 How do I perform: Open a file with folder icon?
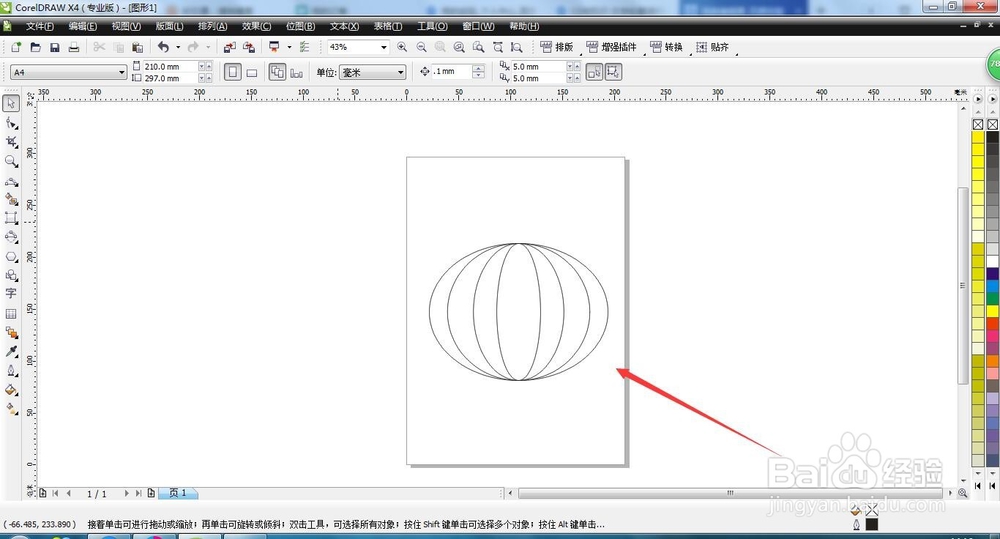(36, 47)
